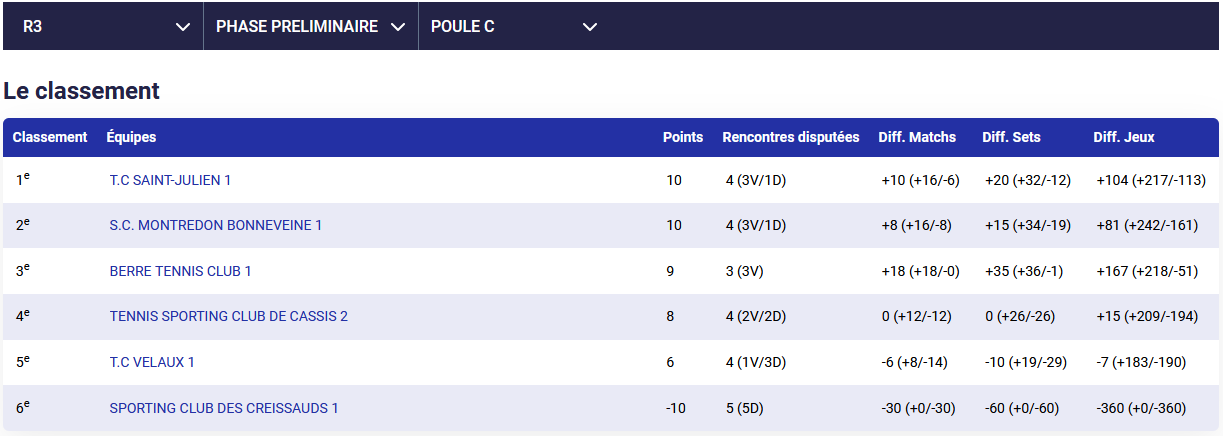This screenshot has width=1223, height=436.
Task: Open T.C SAINT-JULIEN 1 team link
Action: click(170, 180)
